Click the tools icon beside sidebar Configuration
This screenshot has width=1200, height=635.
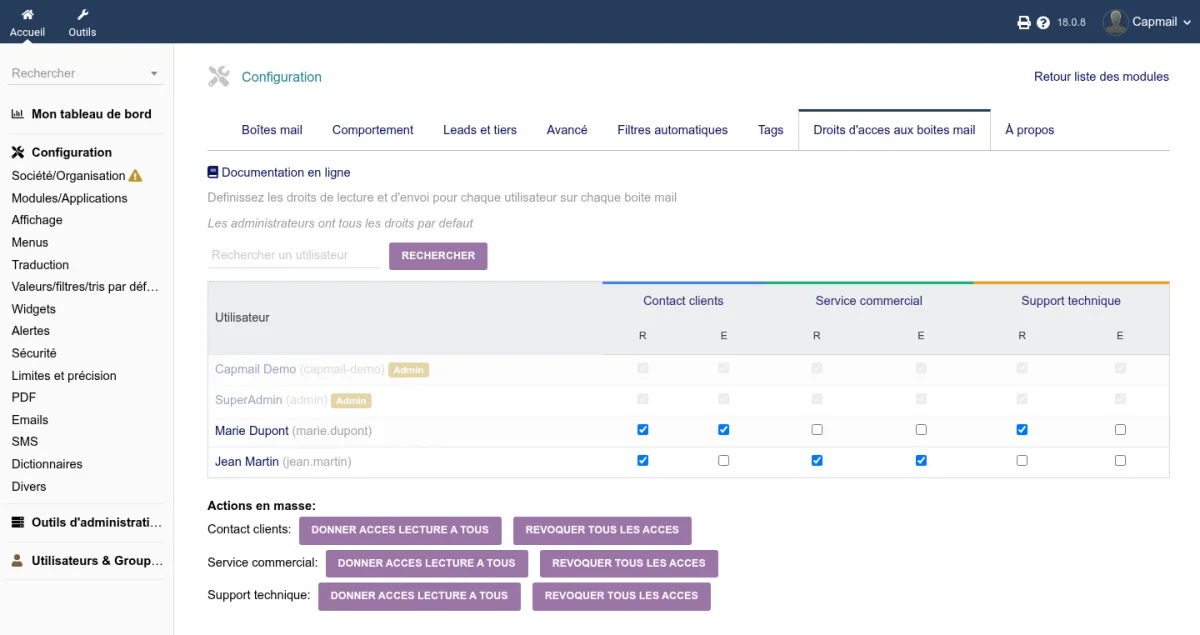18,153
